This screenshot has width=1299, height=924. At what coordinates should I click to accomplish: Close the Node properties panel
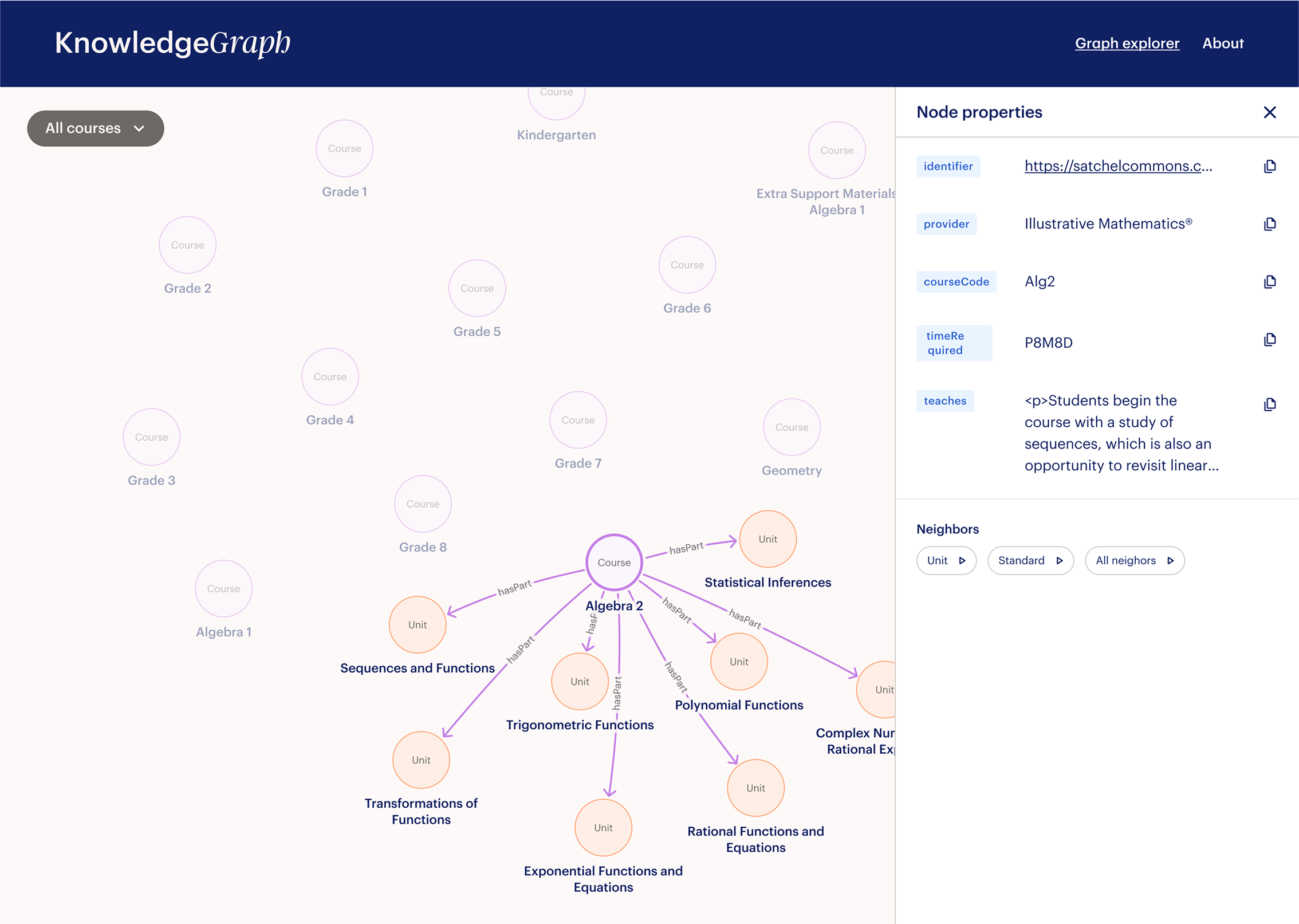pyautogui.click(x=1269, y=112)
